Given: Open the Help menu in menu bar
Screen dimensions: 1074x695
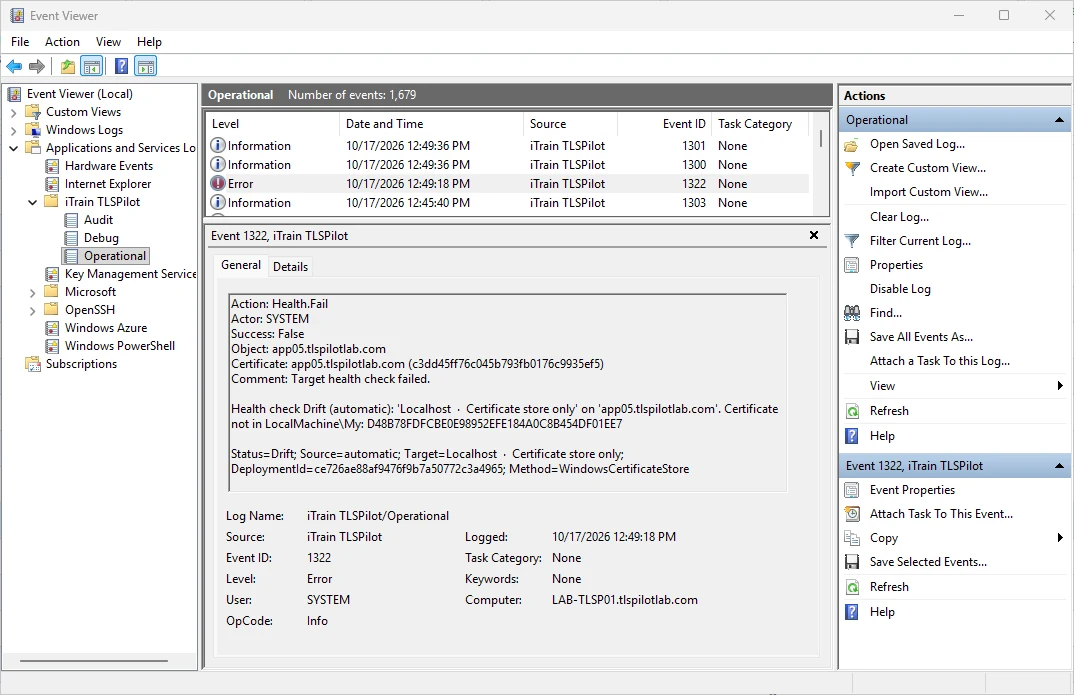Looking at the screenshot, I should (149, 42).
